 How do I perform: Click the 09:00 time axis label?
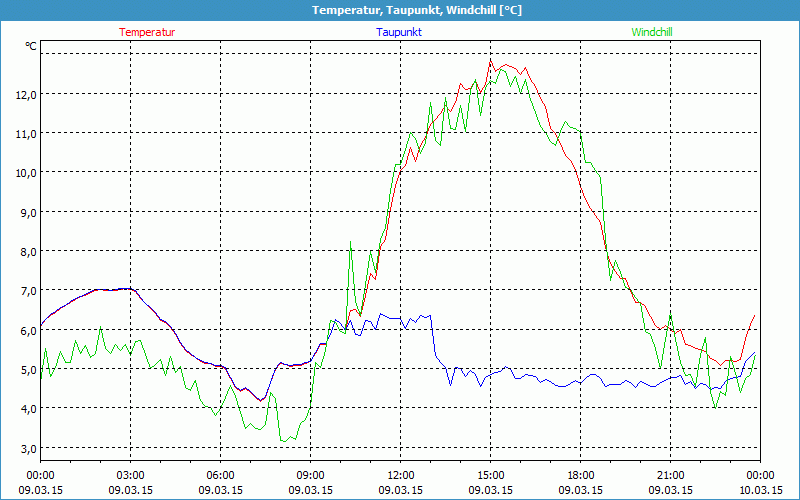[x=311, y=476]
